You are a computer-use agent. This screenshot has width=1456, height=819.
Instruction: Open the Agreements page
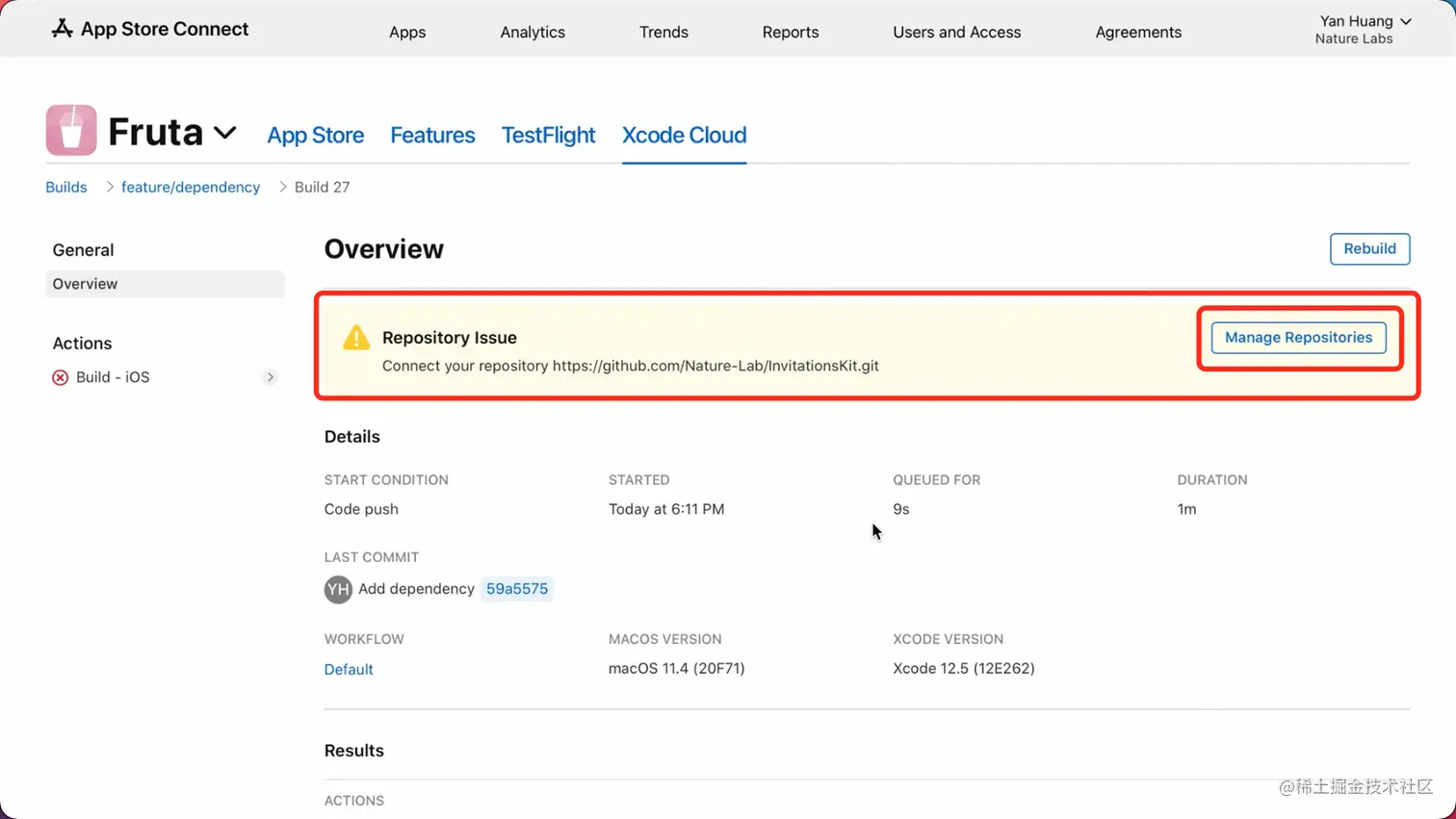tap(1138, 32)
